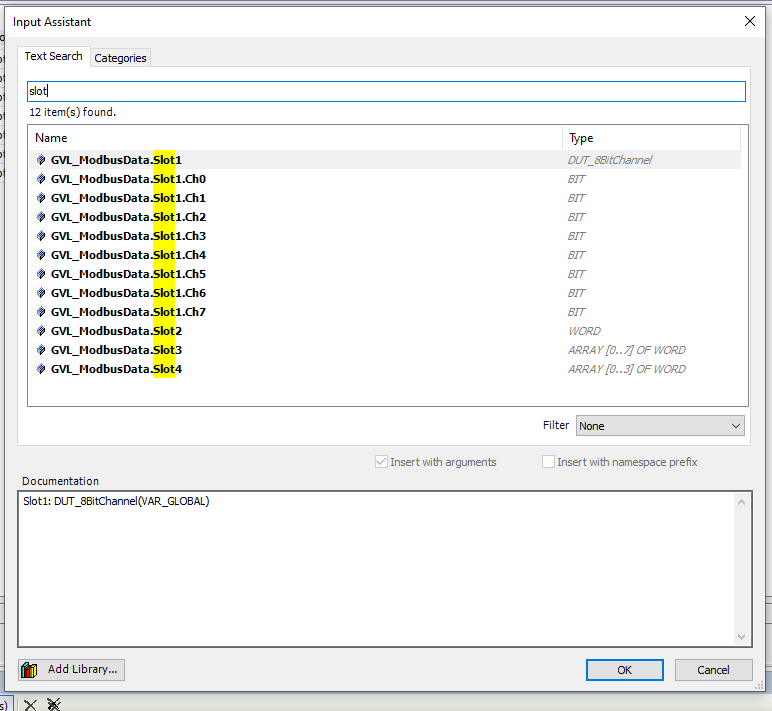Select GVL_ModbusData.Slot1.Ch0 entry
This screenshot has width=772, height=711.
(x=385, y=179)
